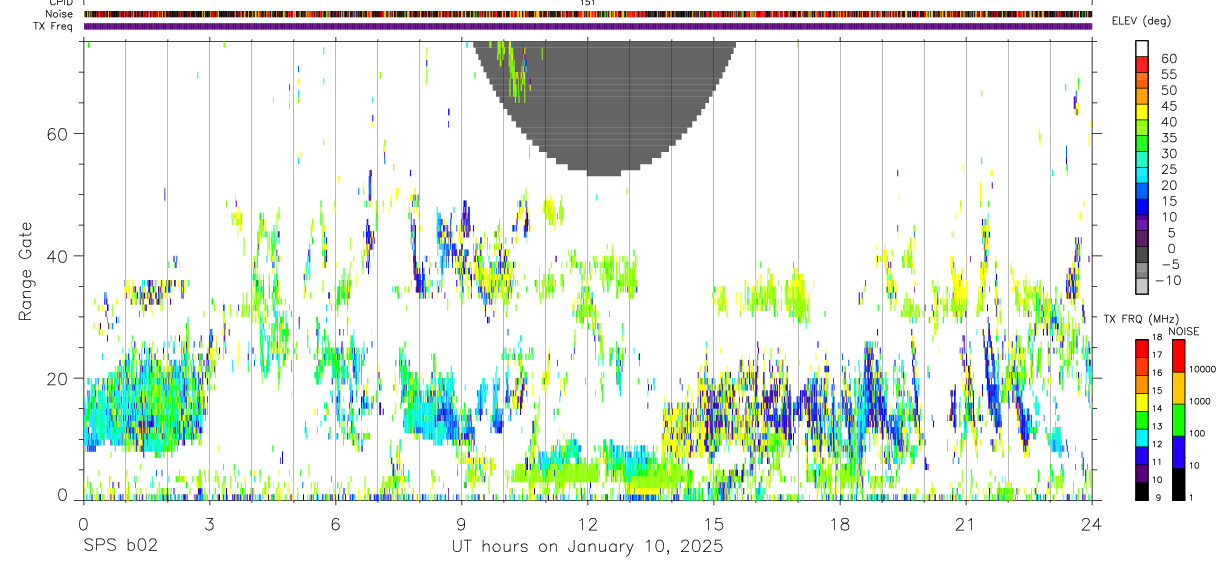The width and height of the screenshot is (1228, 567).
Task: Click the multicolored Noise strip above plot
Action: tap(588, 14)
